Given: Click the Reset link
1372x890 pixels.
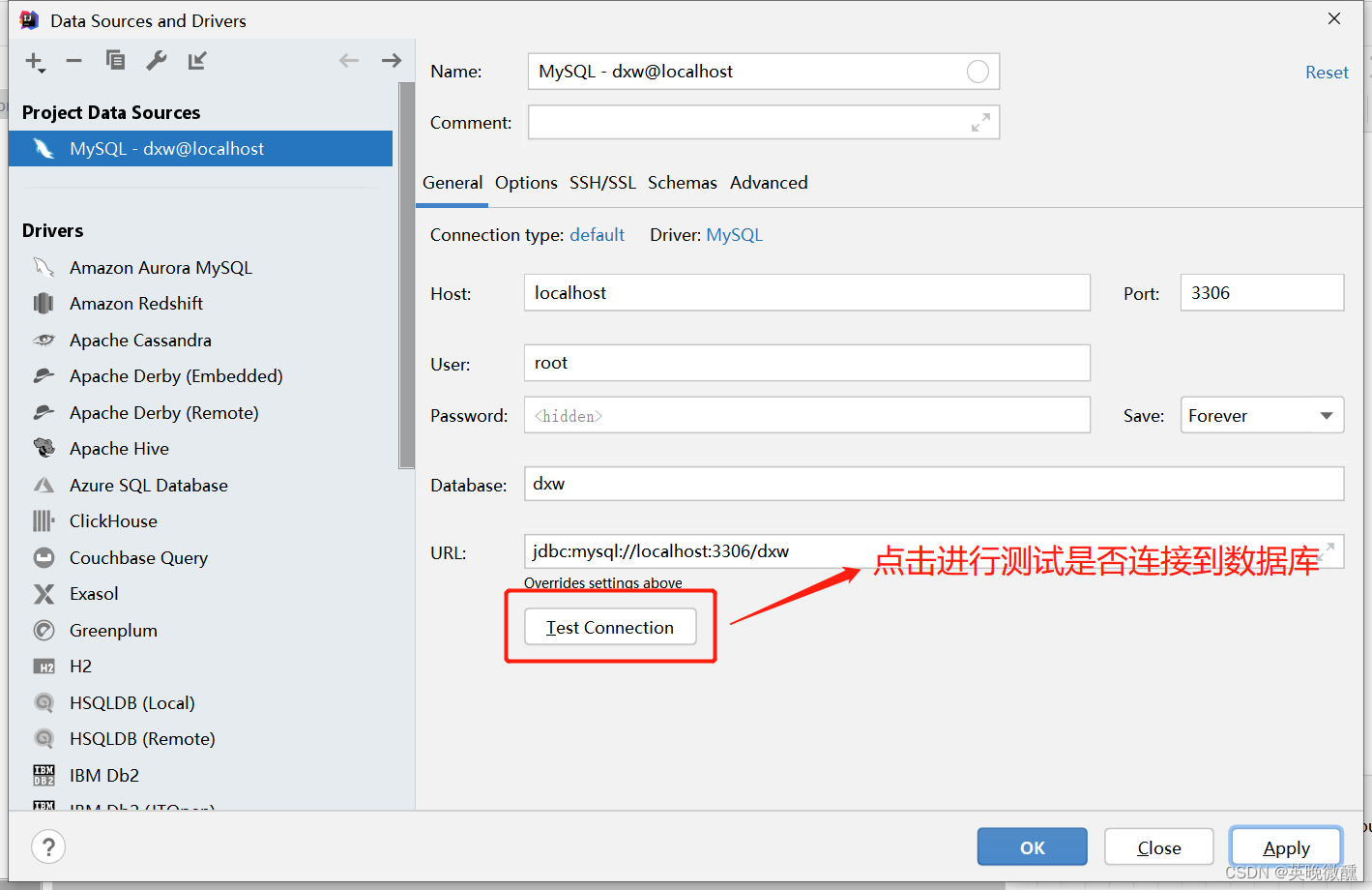Looking at the screenshot, I should [x=1327, y=73].
